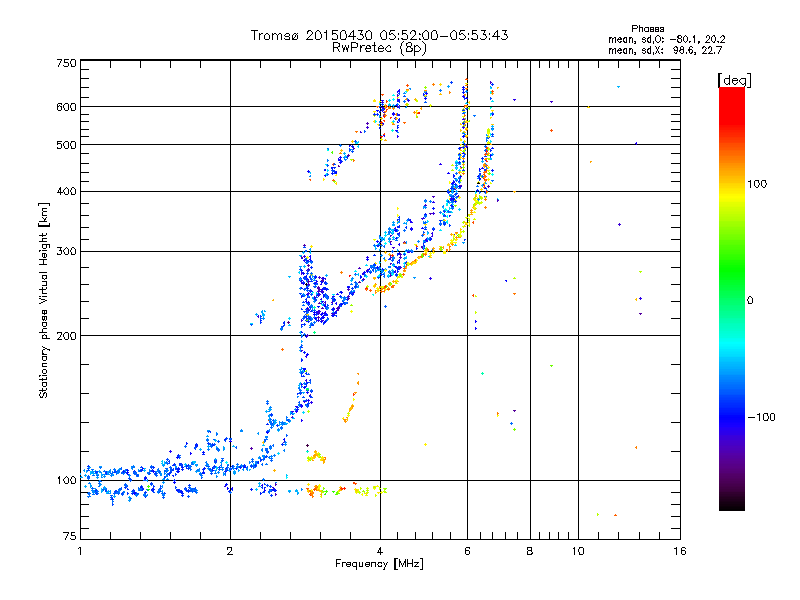The width and height of the screenshot is (800, 600).
Task: Click the 10 MHz x-axis tick label
Action: tap(578, 551)
